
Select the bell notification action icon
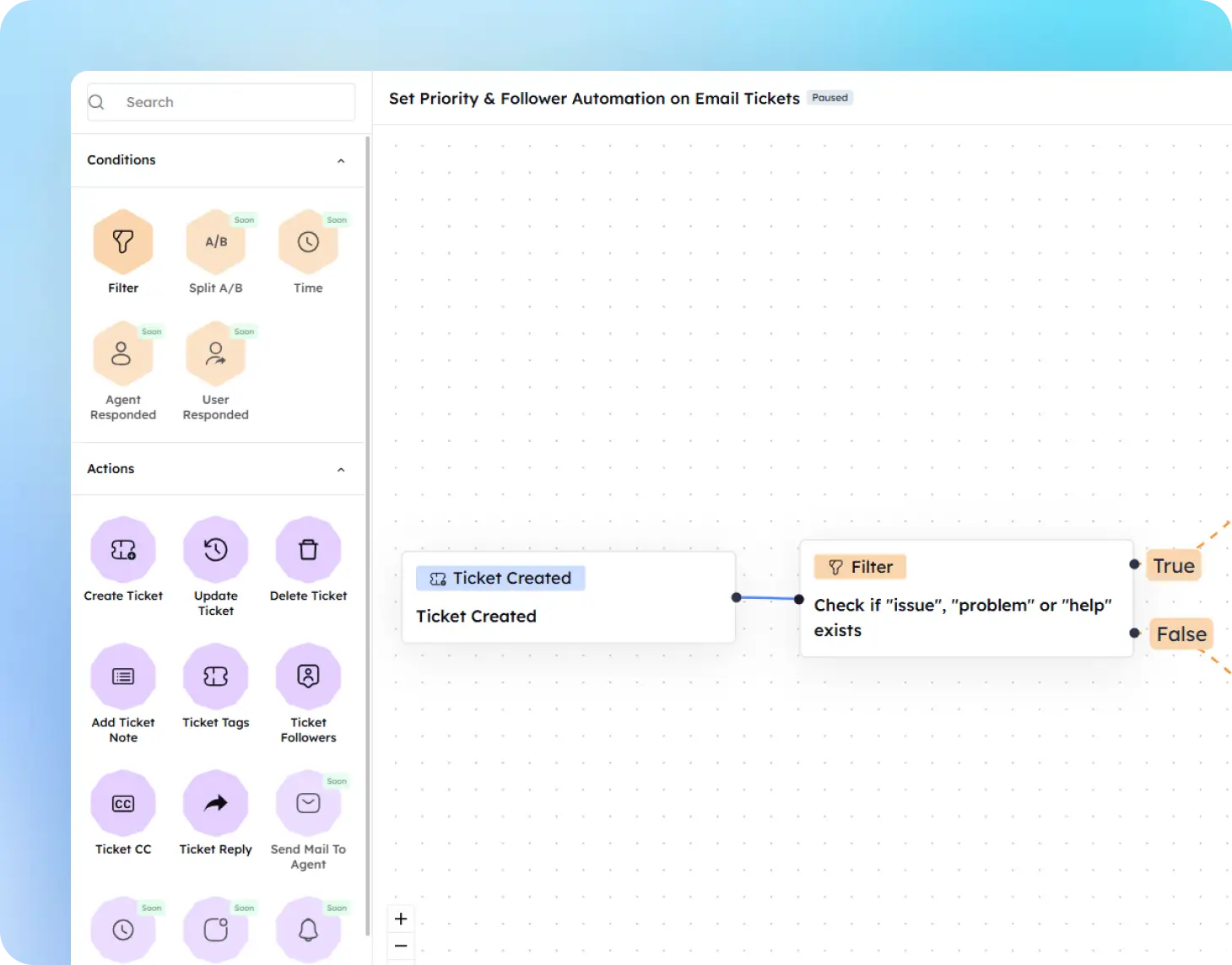tap(308, 930)
